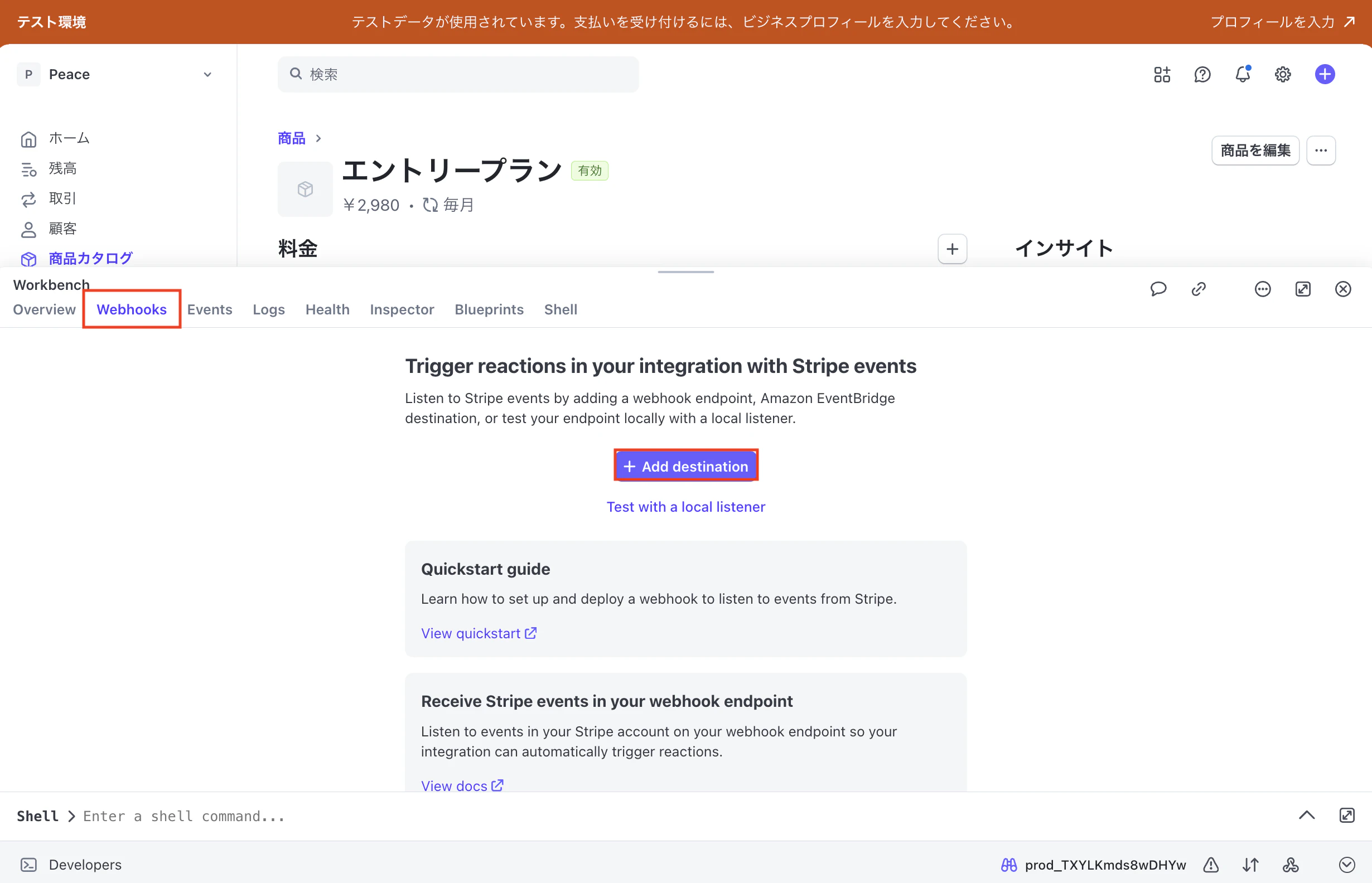Open the settings gear icon

[x=1283, y=75]
